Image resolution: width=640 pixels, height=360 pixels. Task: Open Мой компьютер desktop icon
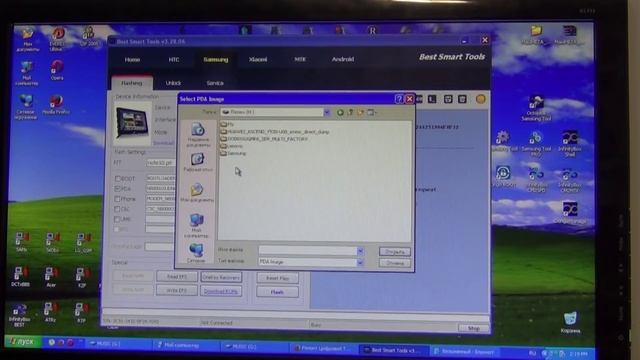pyautogui.click(x=27, y=73)
